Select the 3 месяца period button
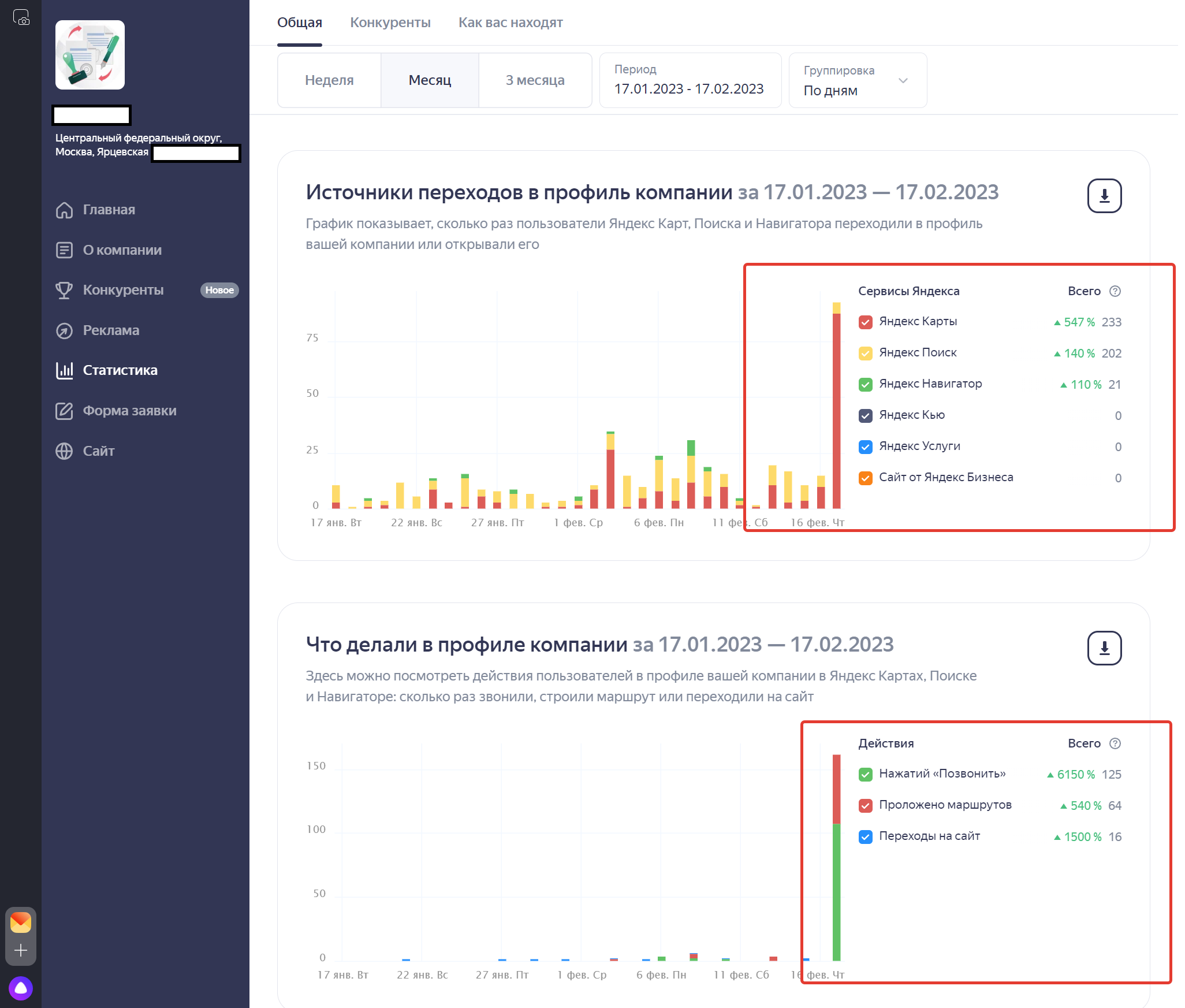The image size is (1185, 1008). (x=535, y=80)
